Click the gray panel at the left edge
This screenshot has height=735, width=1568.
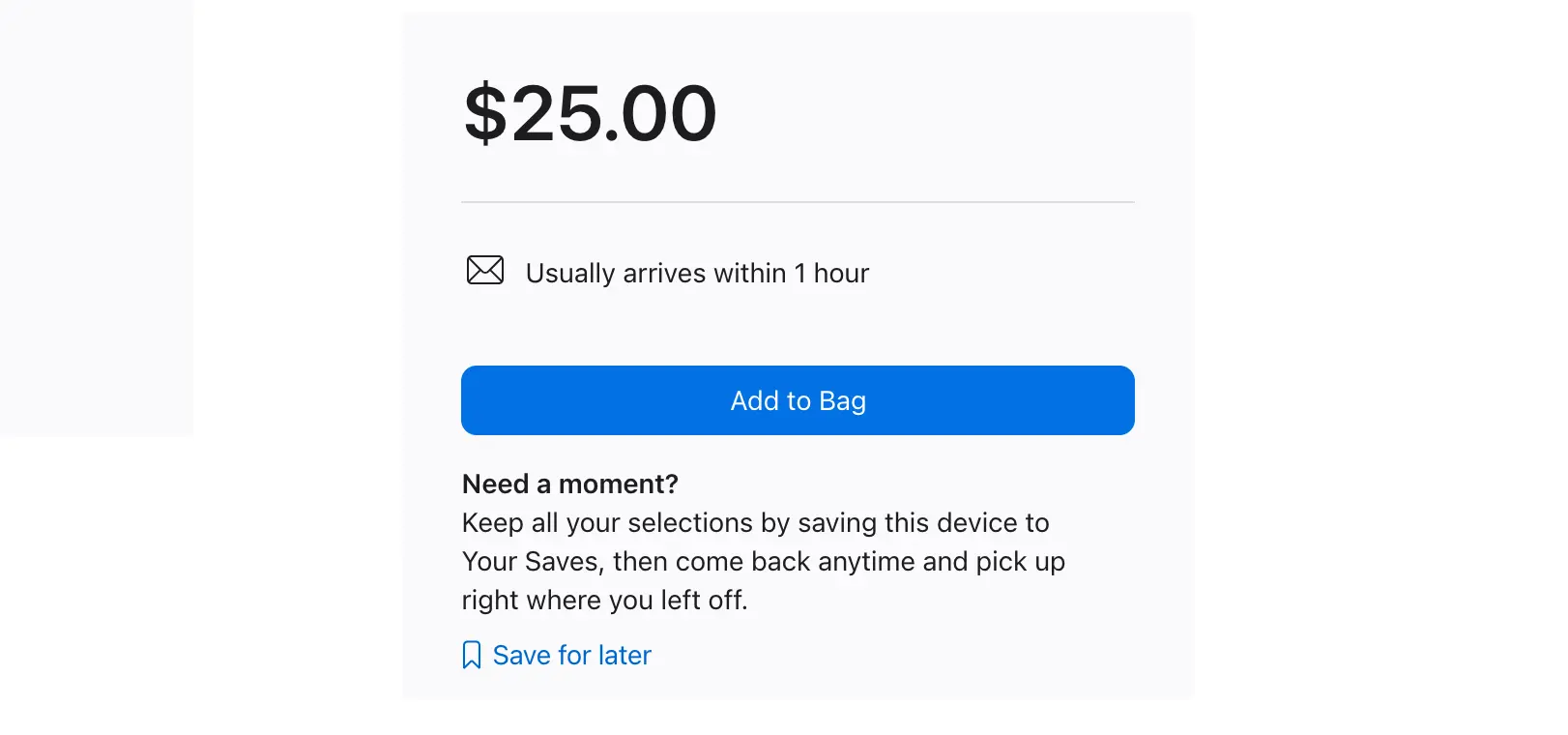[x=97, y=218]
